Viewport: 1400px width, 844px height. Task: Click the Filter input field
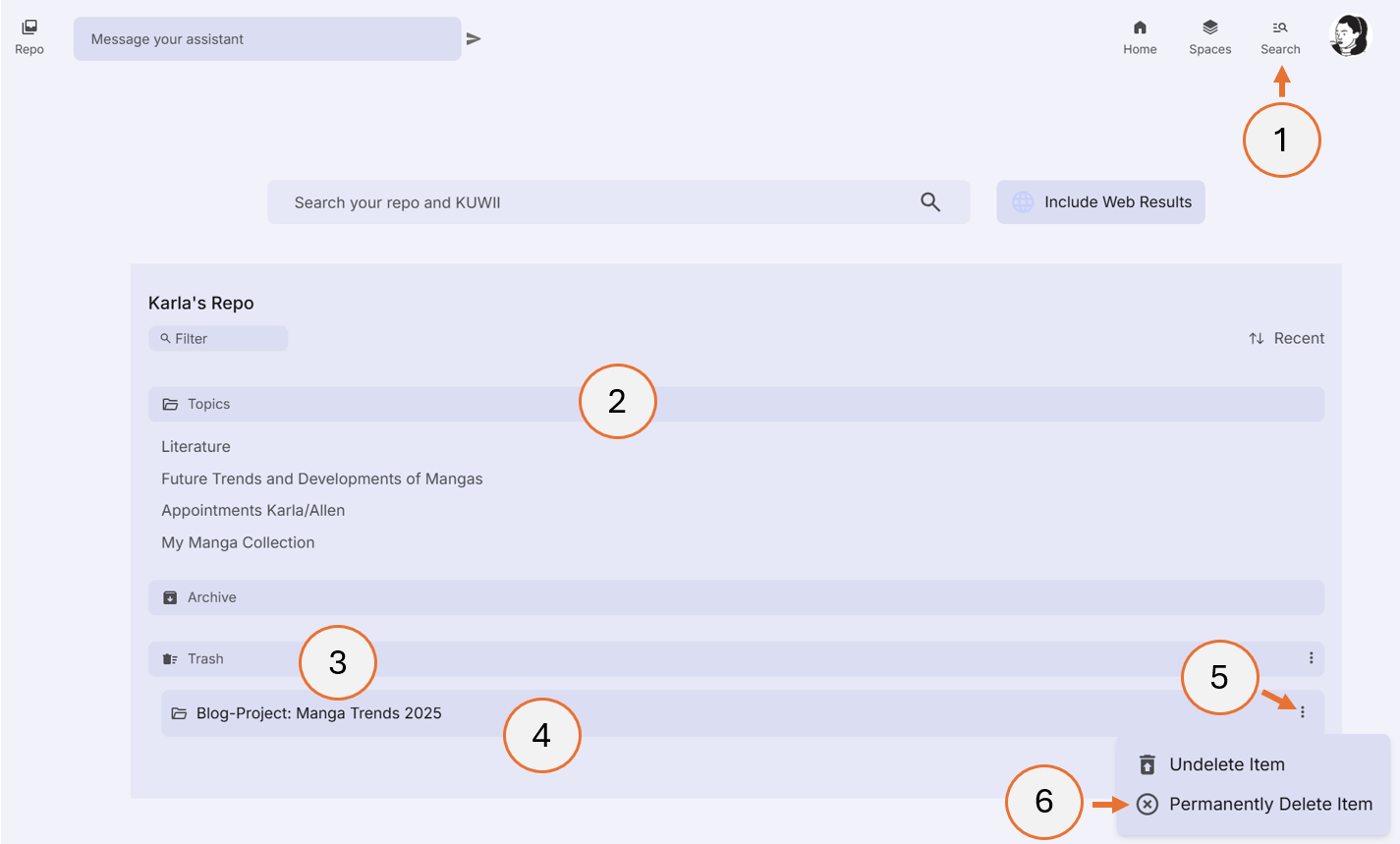(218, 337)
